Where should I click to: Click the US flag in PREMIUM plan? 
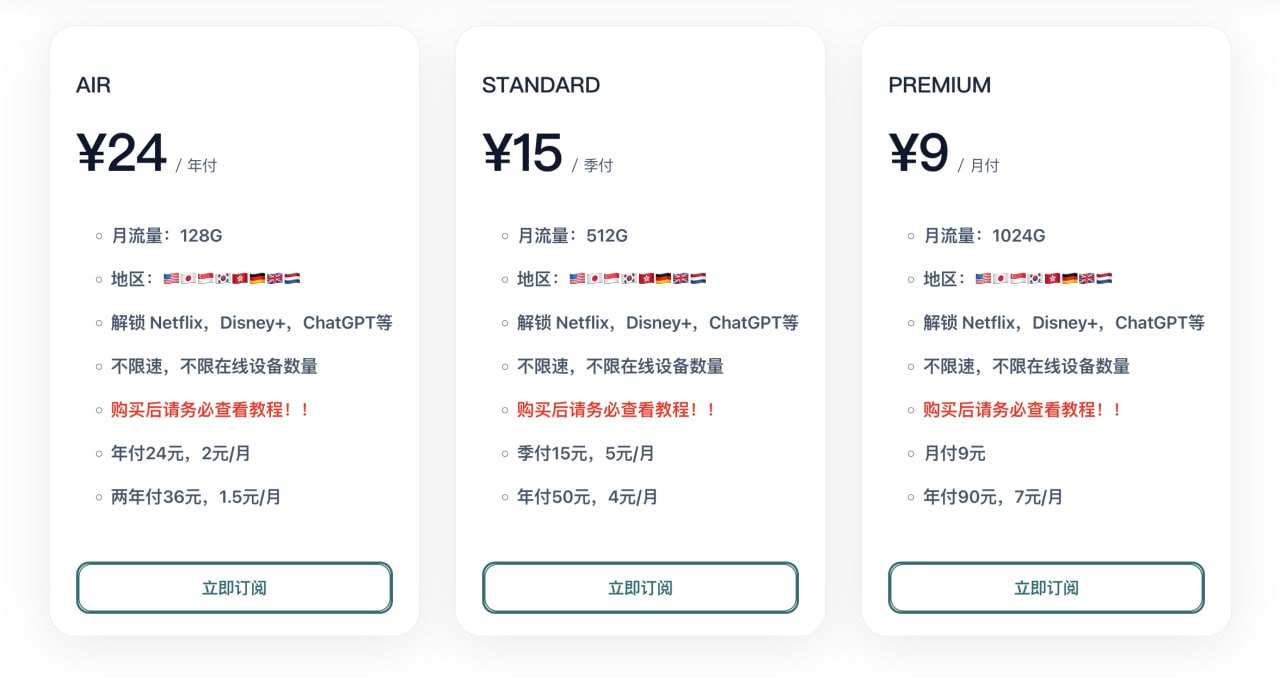click(983, 279)
